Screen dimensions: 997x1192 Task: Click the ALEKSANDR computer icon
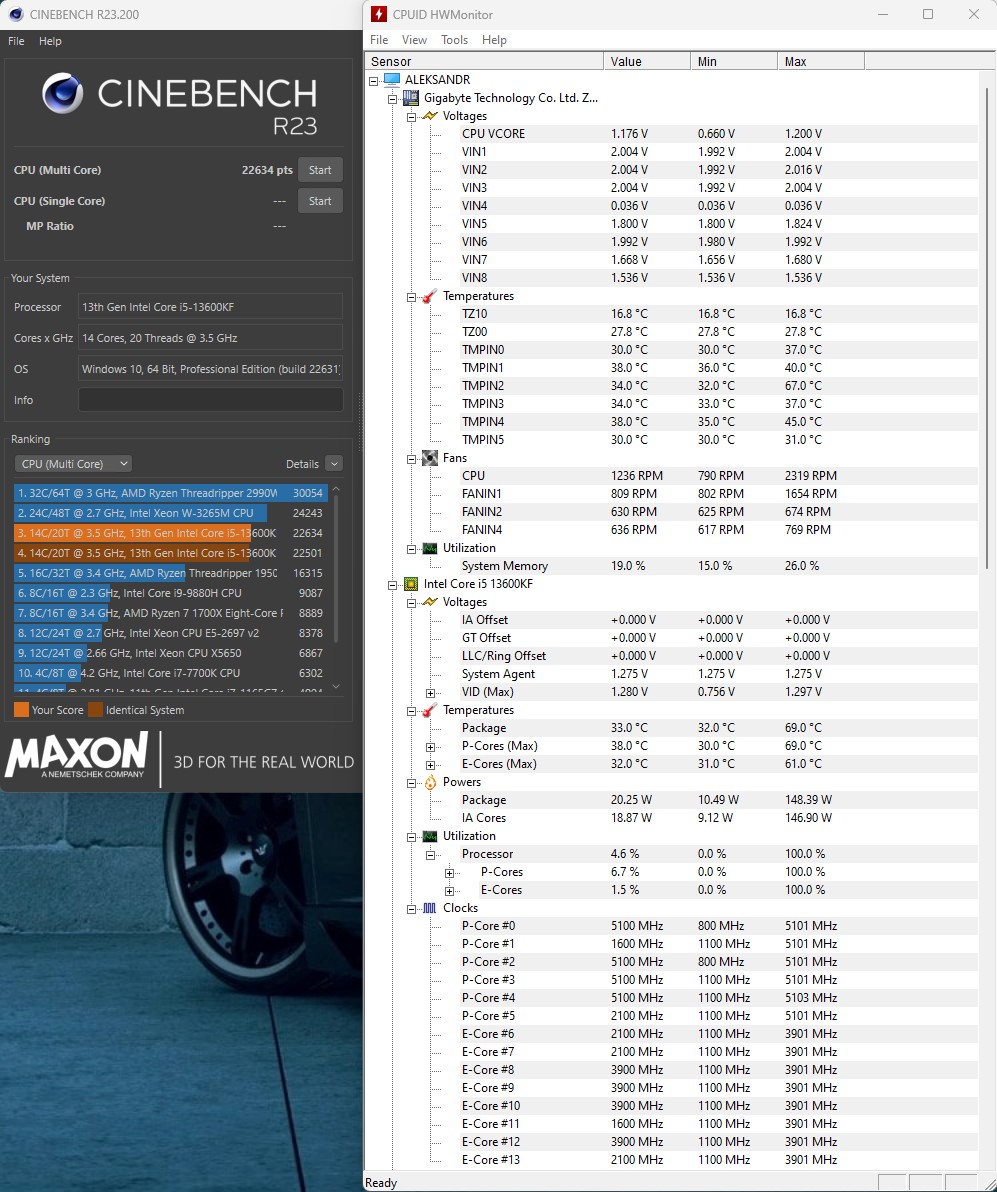coord(392,80)
